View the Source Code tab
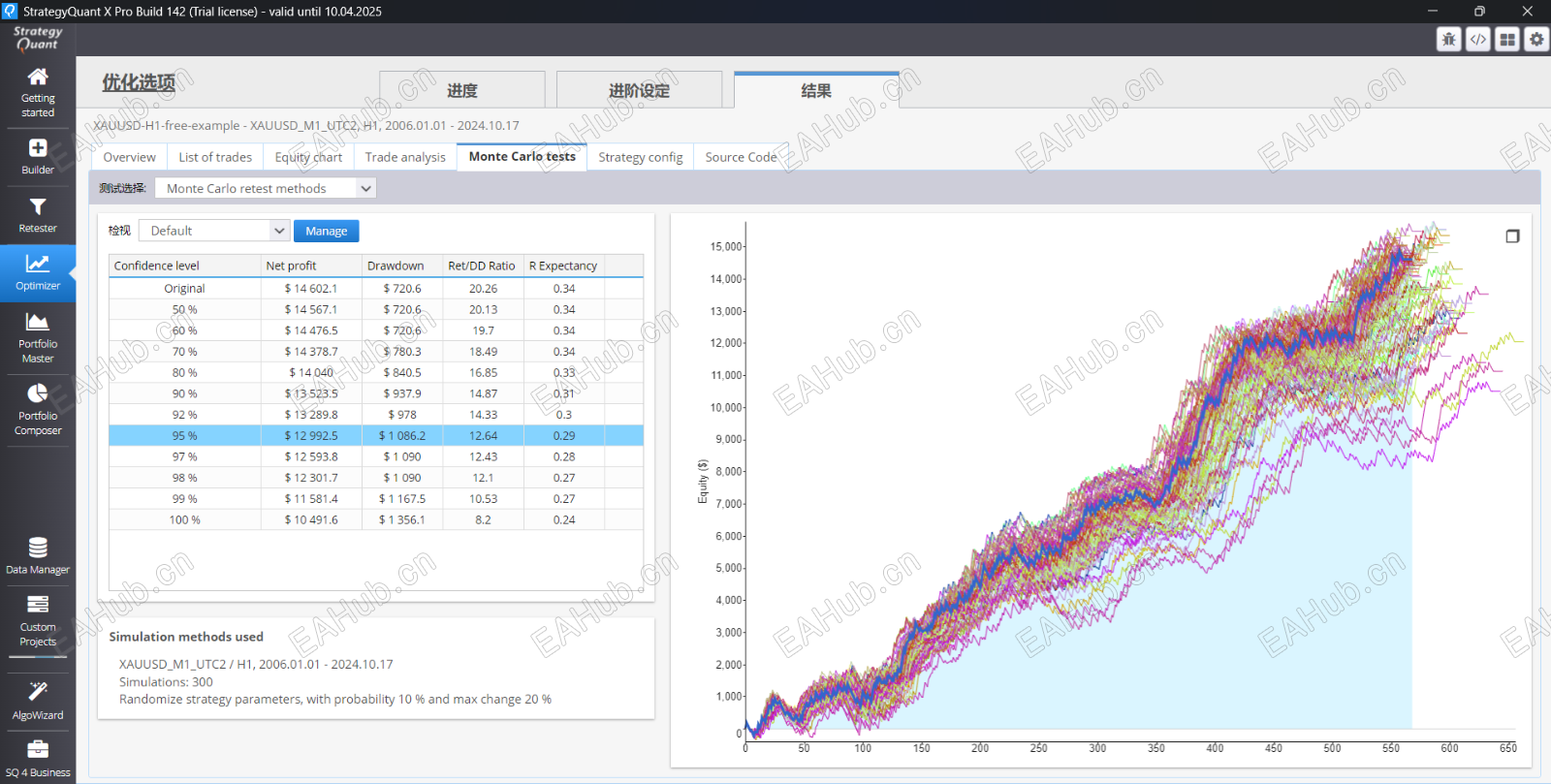The width and height of the screenshot is (1551, 784). click(x=742, y=157)
